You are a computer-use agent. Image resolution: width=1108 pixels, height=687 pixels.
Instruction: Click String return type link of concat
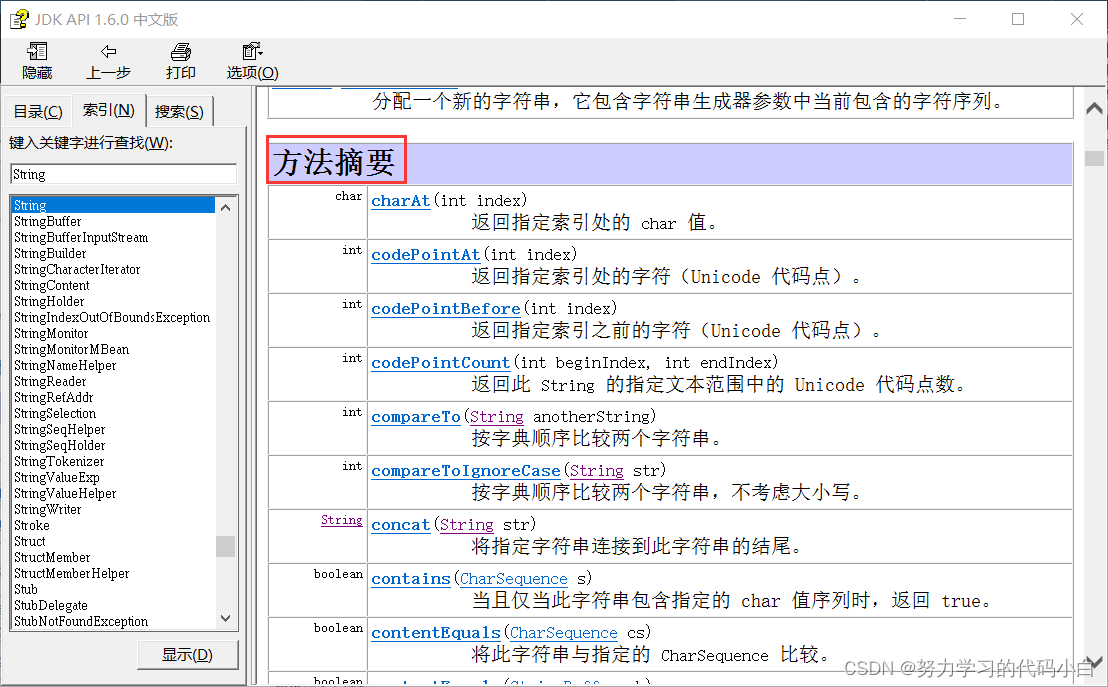tap(341, 520)
